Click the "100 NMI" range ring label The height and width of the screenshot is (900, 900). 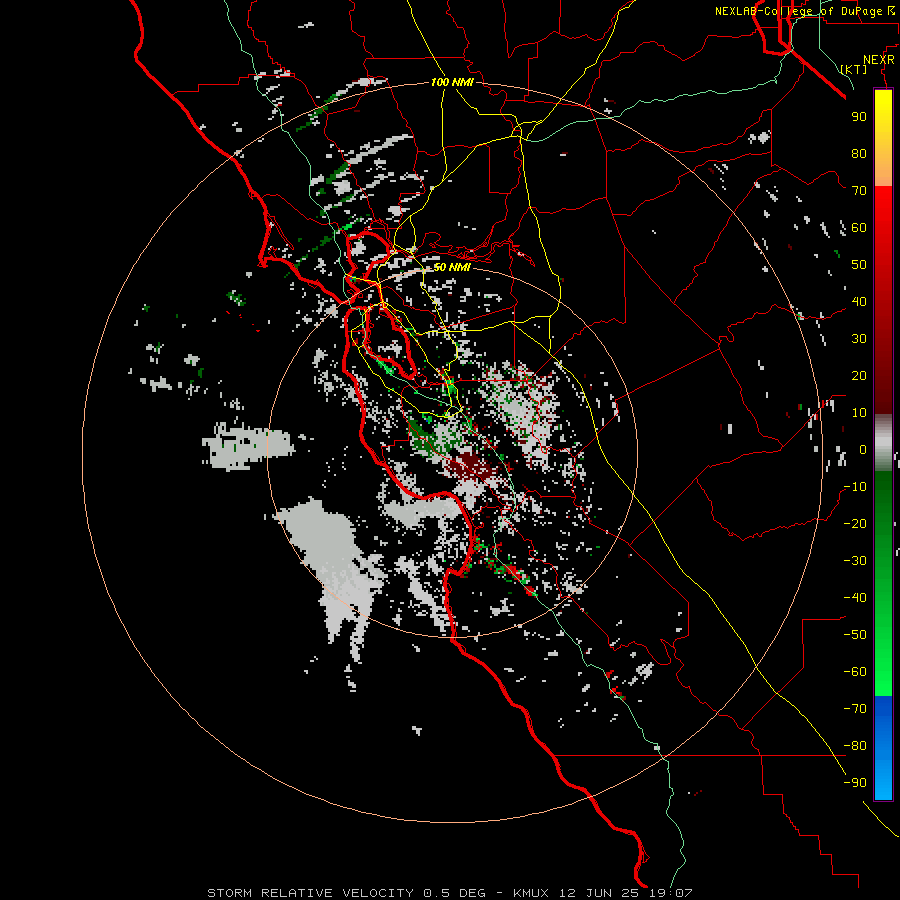452,83
